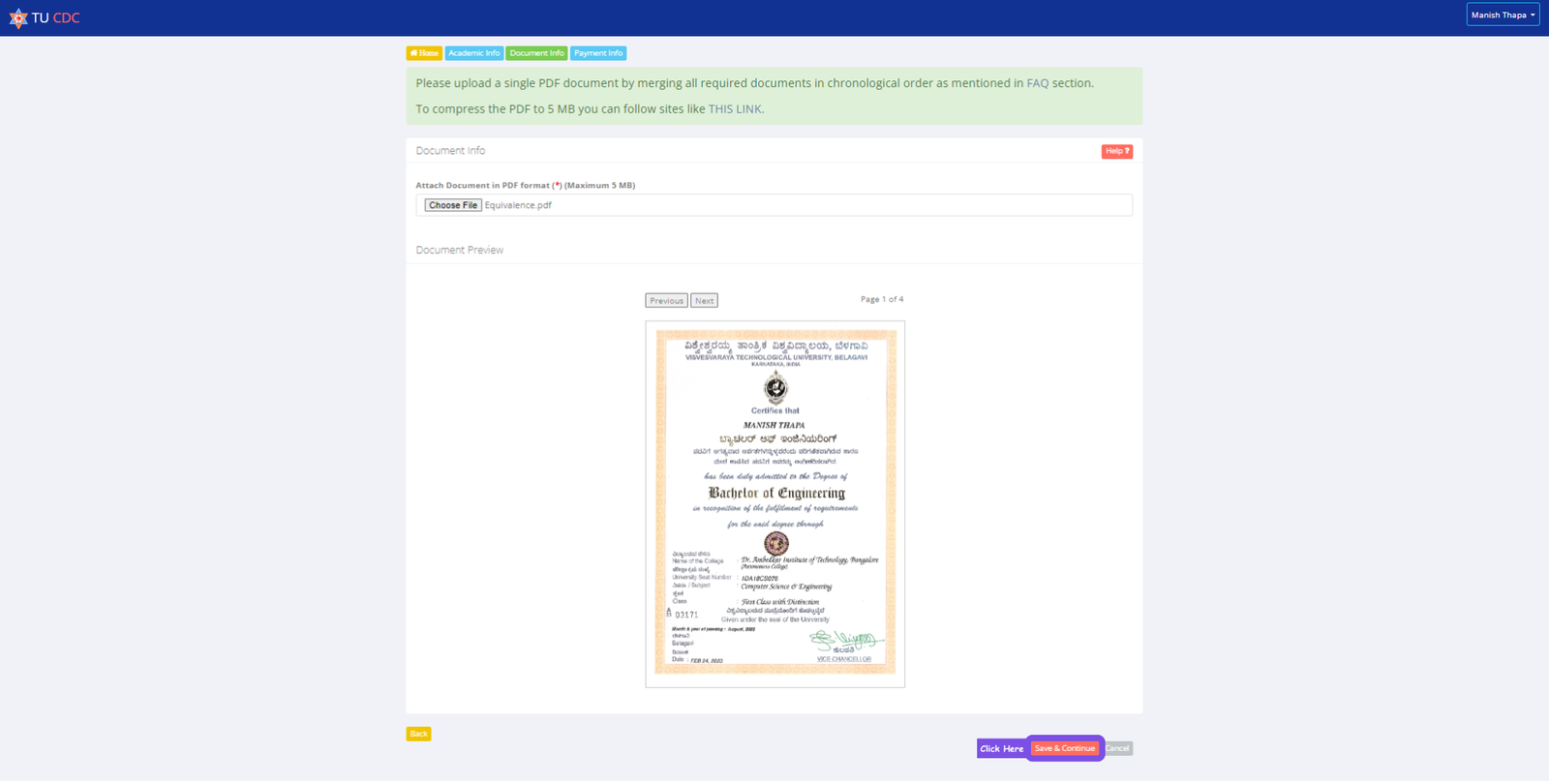Open THIS LINK for PDF compression

pyautogui.click(x=735, y=109)
